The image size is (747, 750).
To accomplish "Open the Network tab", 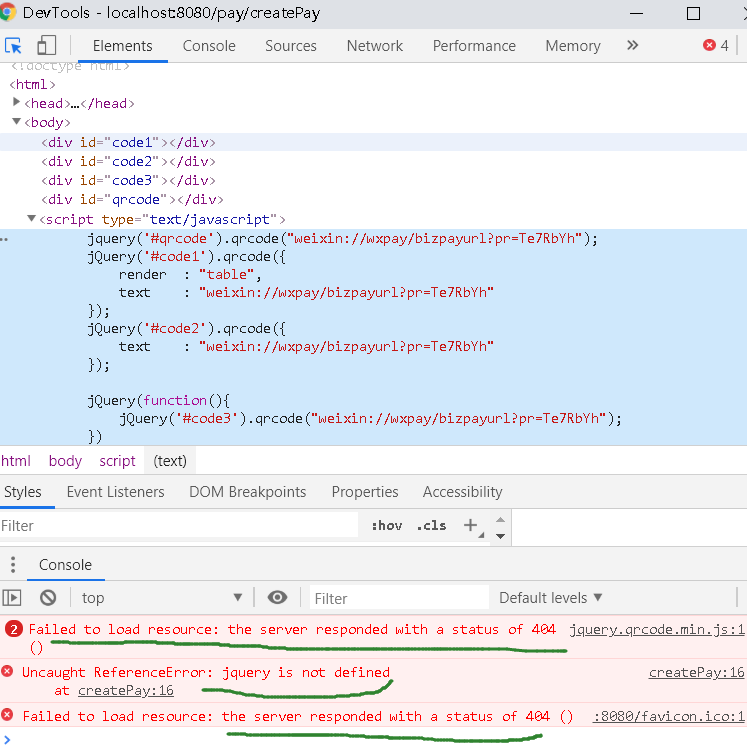I will (374, 46).
